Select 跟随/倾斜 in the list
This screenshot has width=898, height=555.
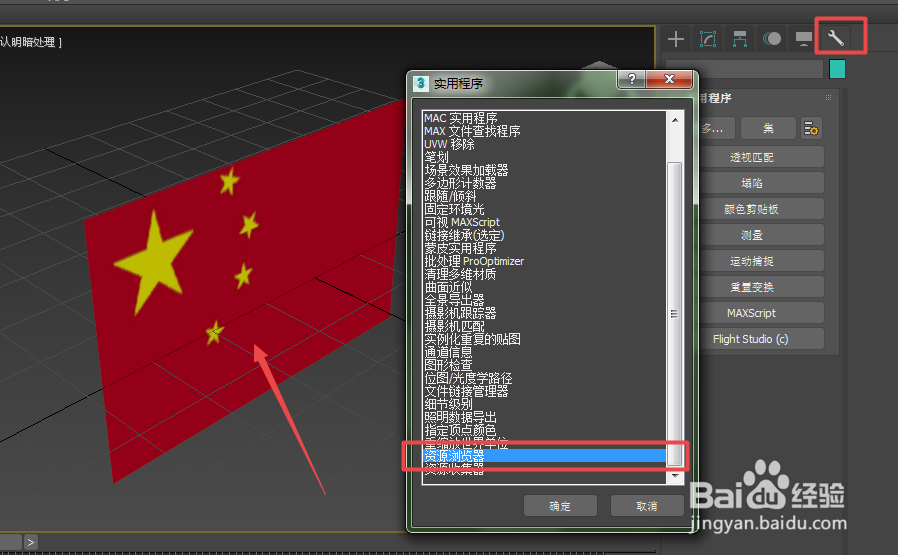click(450, 196)
